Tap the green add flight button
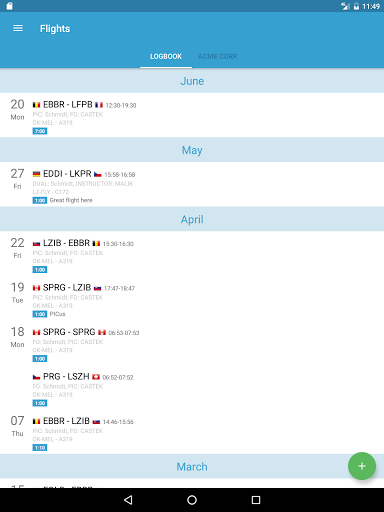This screenshot has height=512, width=384. click(362, 466)
